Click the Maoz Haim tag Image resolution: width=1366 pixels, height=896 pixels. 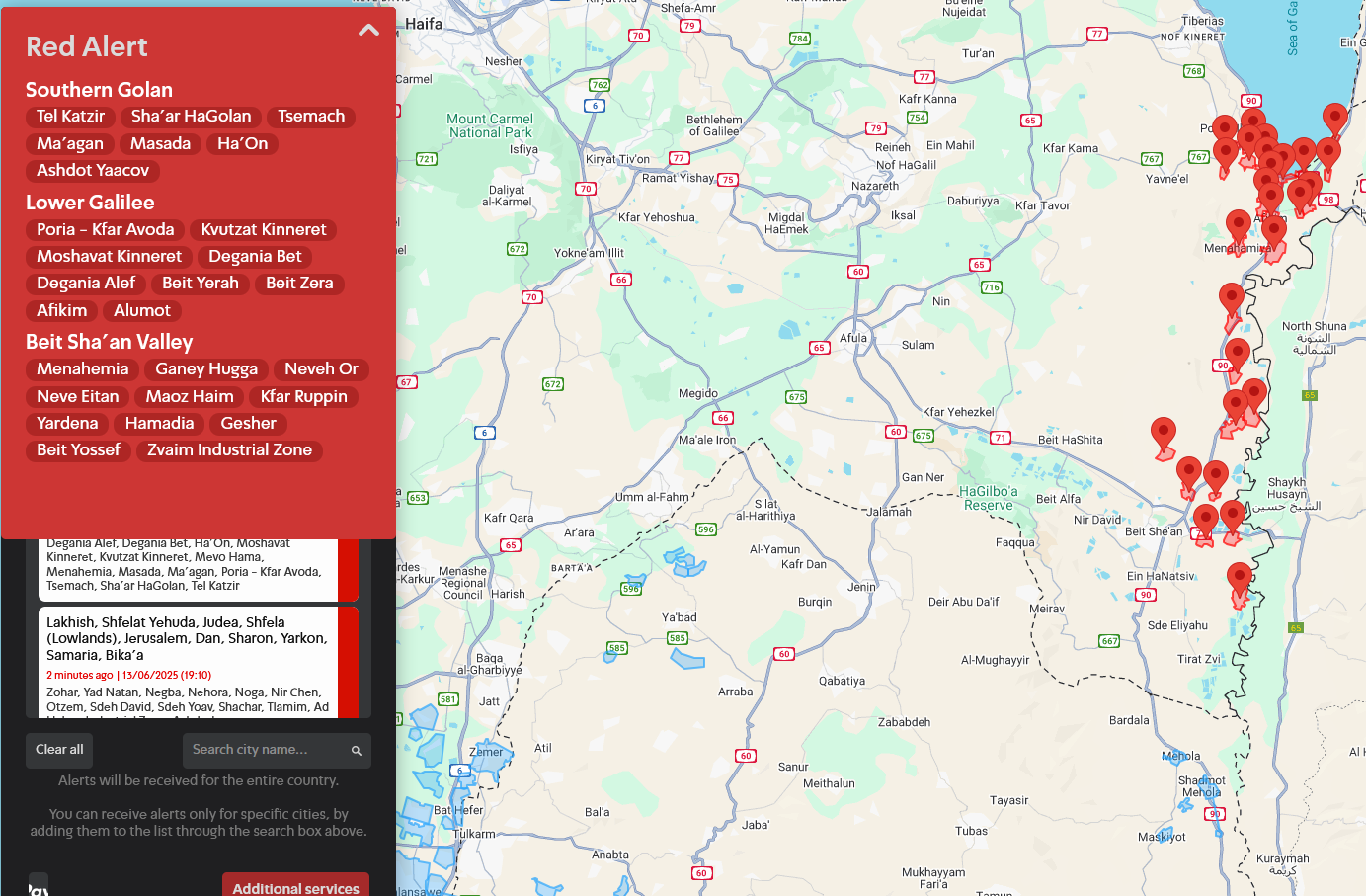[190, 397]
